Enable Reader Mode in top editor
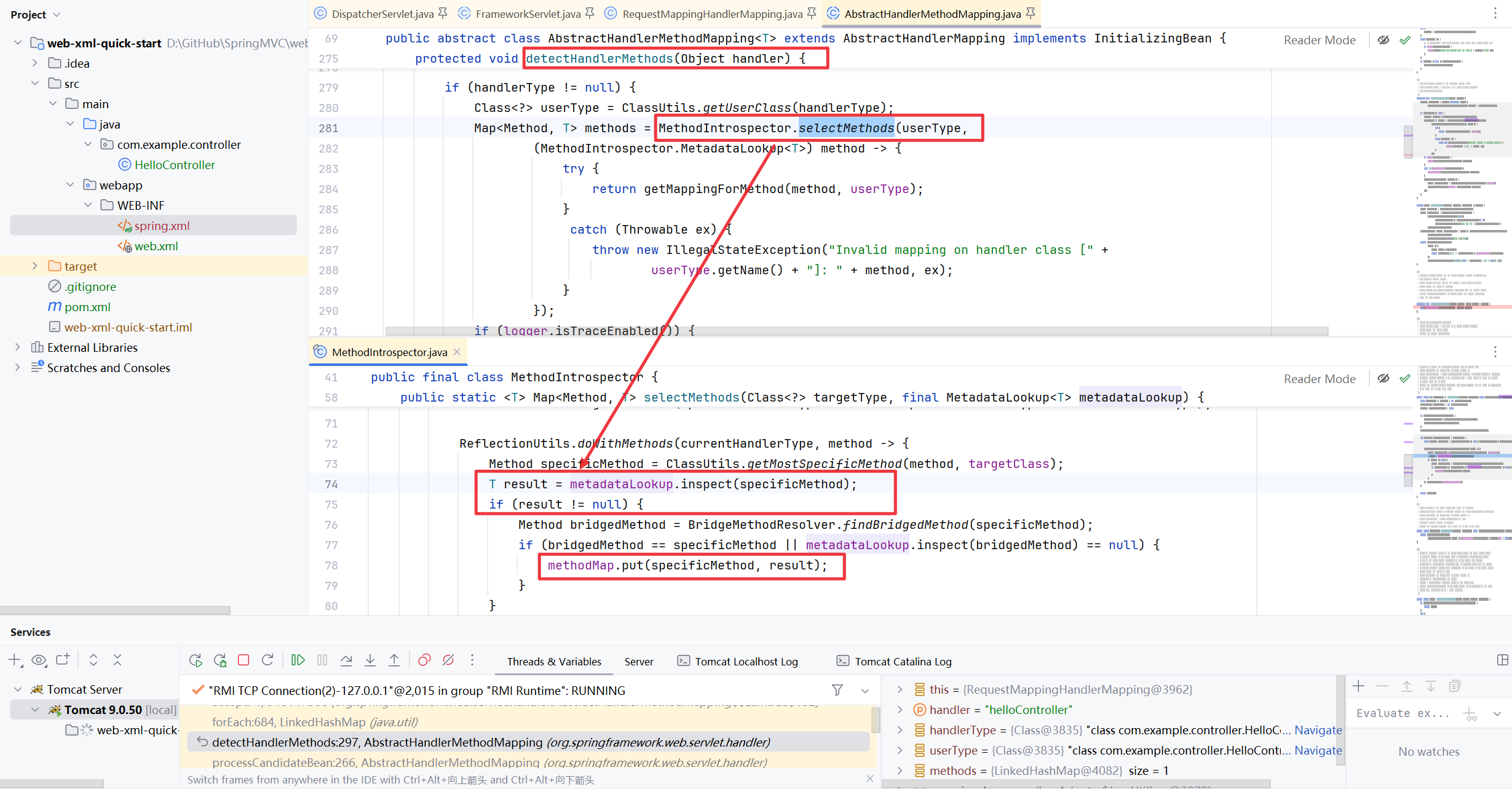 pos(1320,40)
